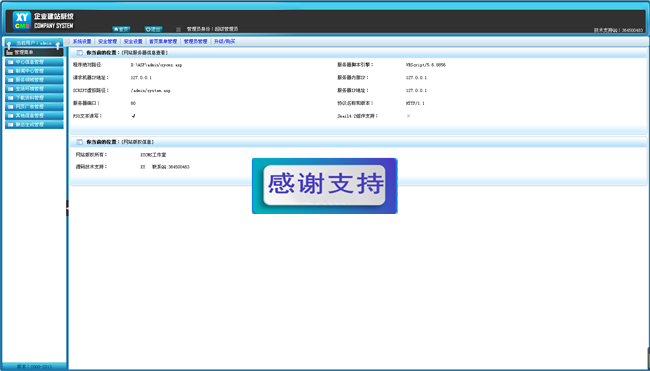
Task: Open 管理员管理 in the top menu
Action: (x=195, y=41)
